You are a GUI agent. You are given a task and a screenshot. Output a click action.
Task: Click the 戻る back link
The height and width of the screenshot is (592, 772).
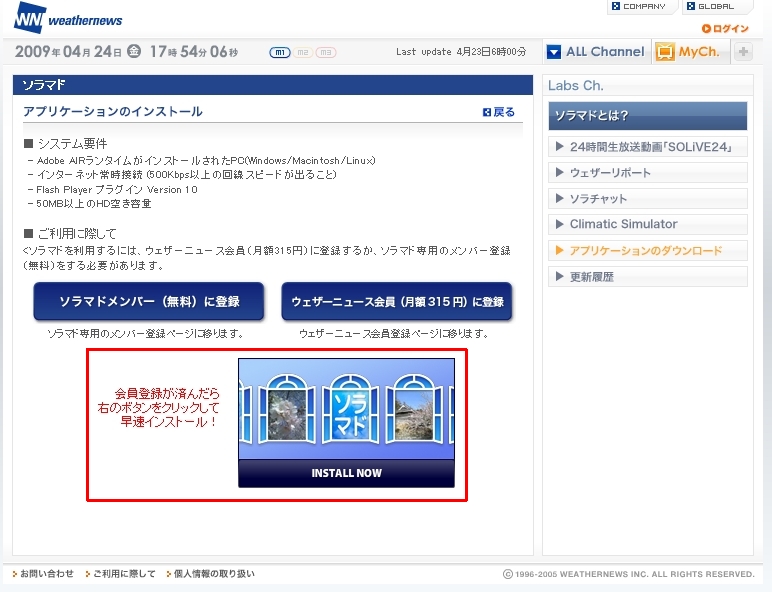click(x=499, y=112)
